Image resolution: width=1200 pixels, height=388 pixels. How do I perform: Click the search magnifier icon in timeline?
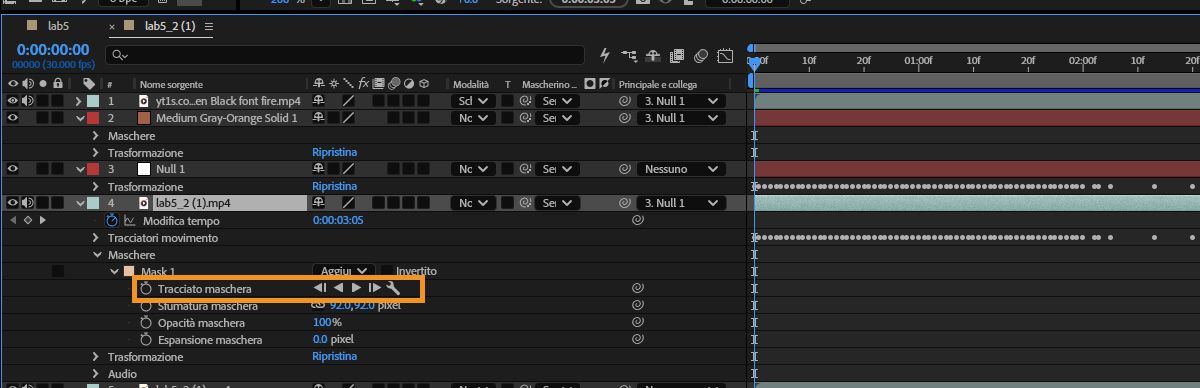click(x=119, y=55)
